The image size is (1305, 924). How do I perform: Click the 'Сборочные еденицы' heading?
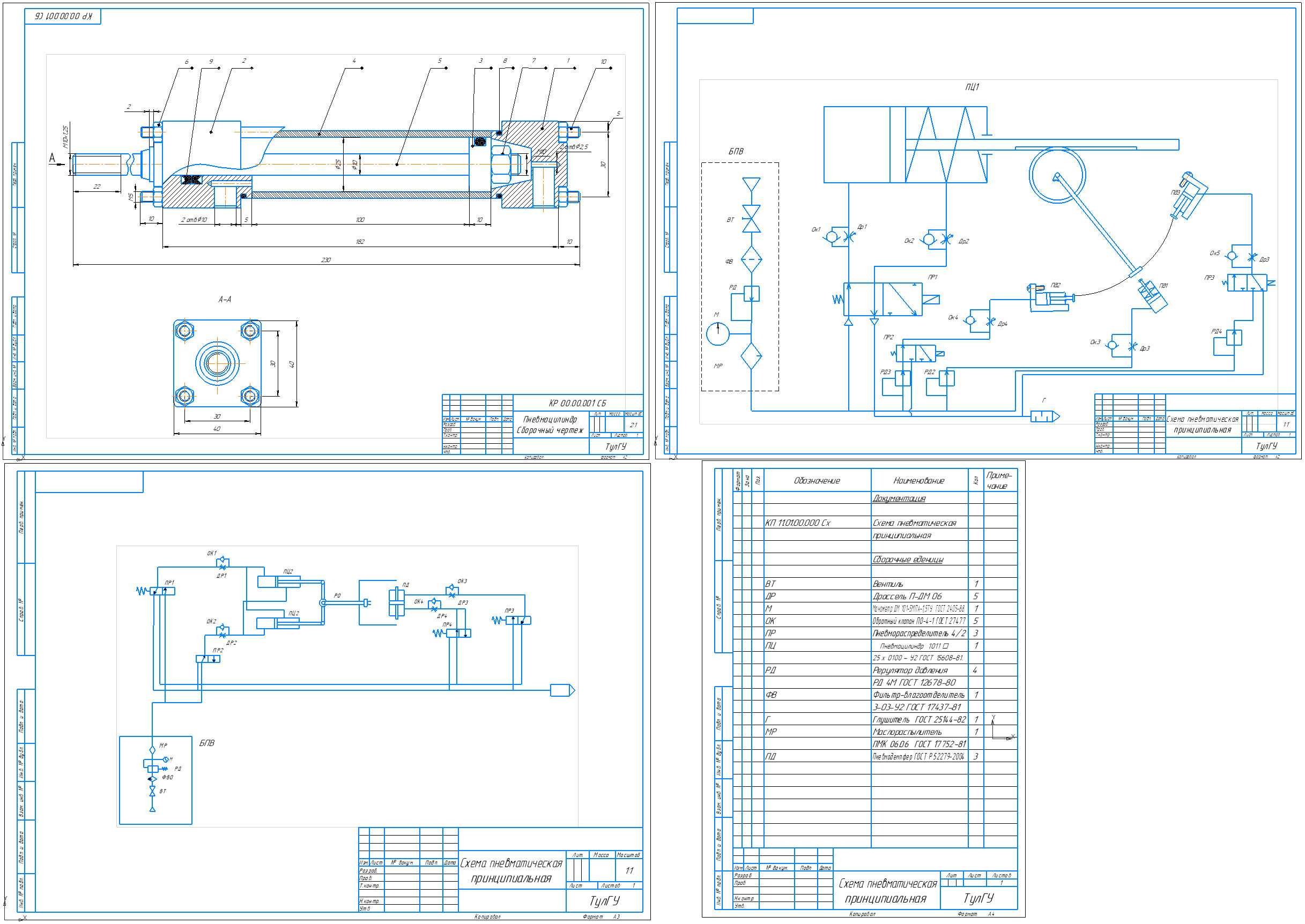(x=908, y=560)
